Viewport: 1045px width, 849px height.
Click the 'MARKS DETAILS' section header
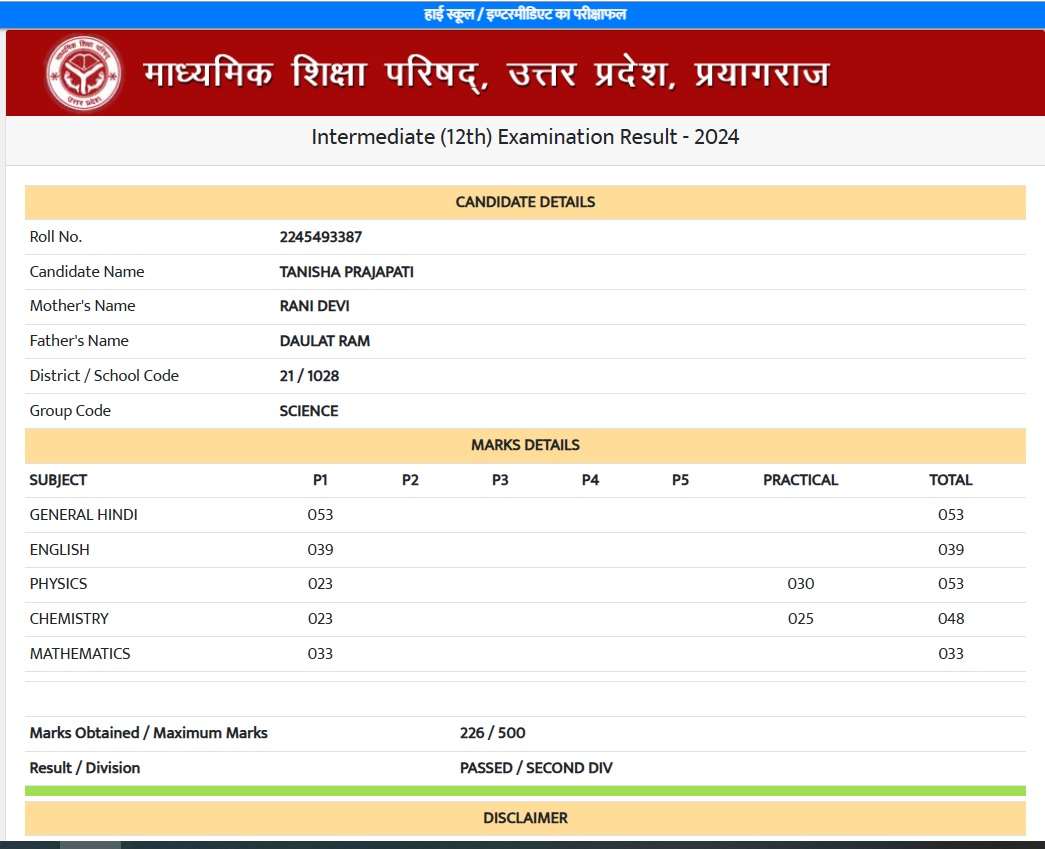(x=525, y=445)
